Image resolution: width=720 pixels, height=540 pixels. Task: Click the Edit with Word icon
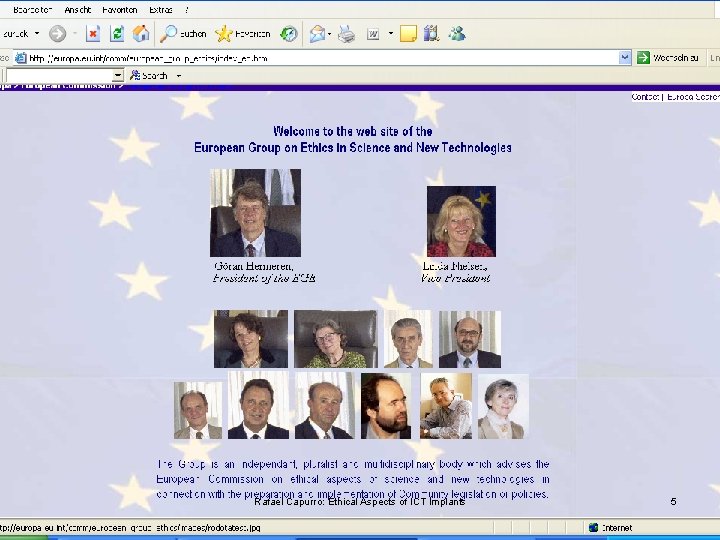[373, 34]
